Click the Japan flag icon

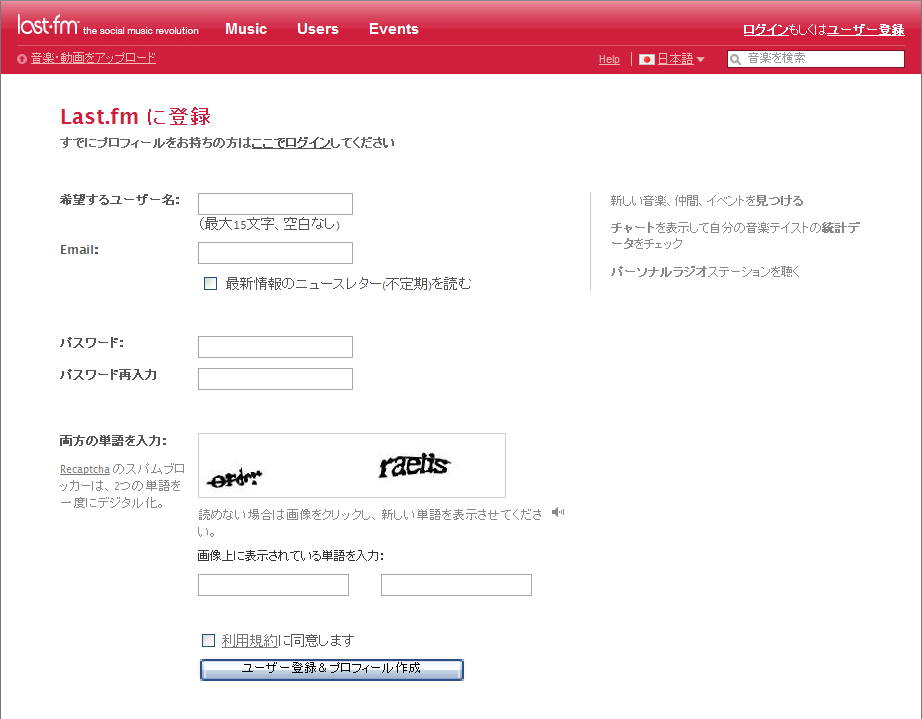click(646, 59)
